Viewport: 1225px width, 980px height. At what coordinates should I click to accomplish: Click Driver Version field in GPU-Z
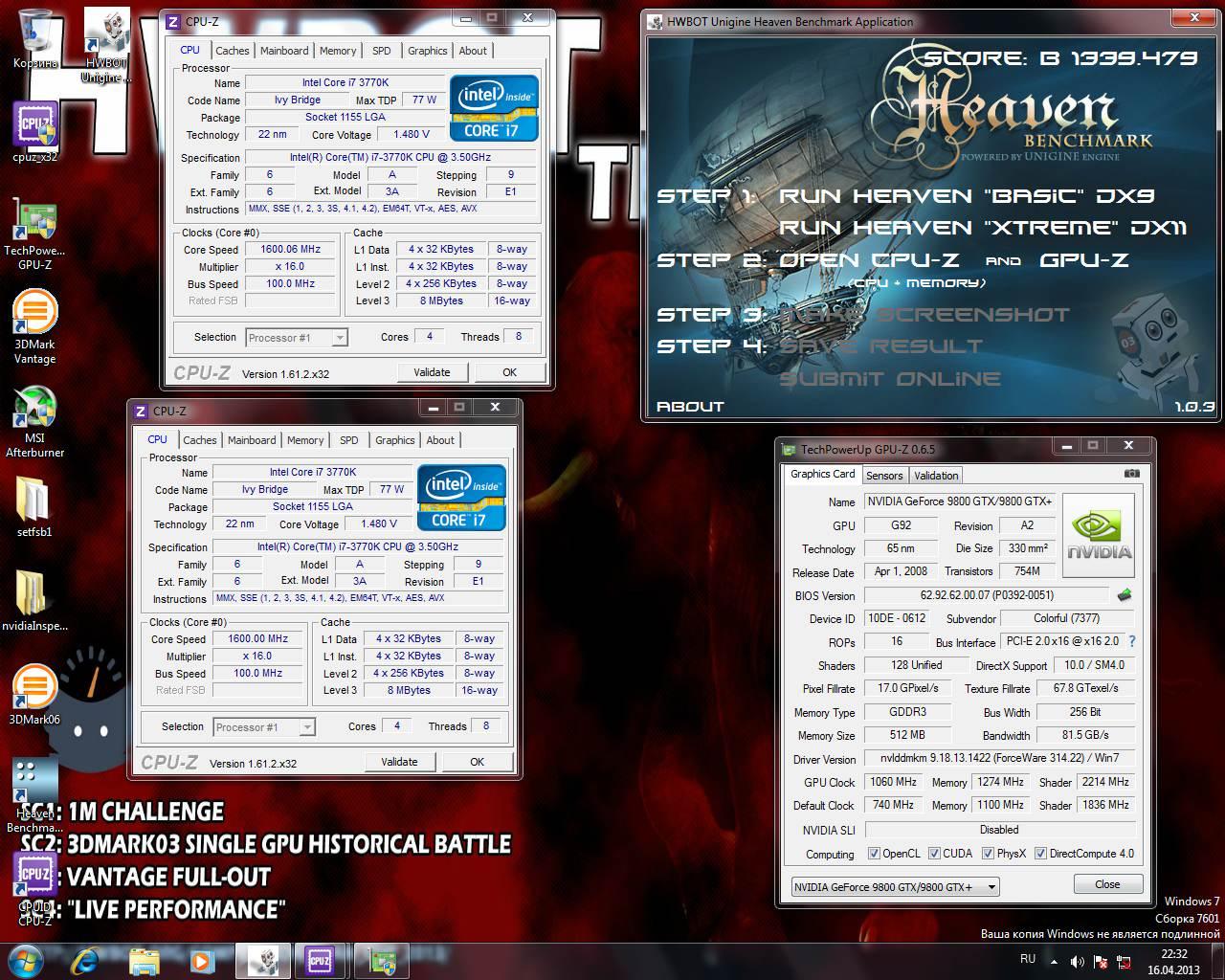tap(998, 759)
